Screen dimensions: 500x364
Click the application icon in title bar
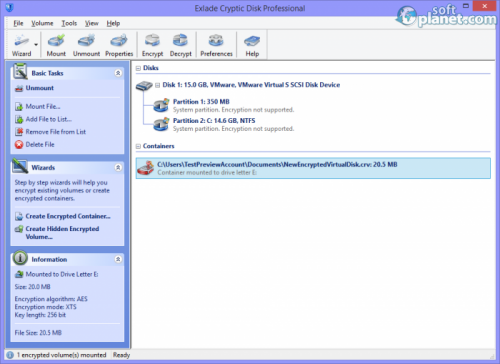9,7
